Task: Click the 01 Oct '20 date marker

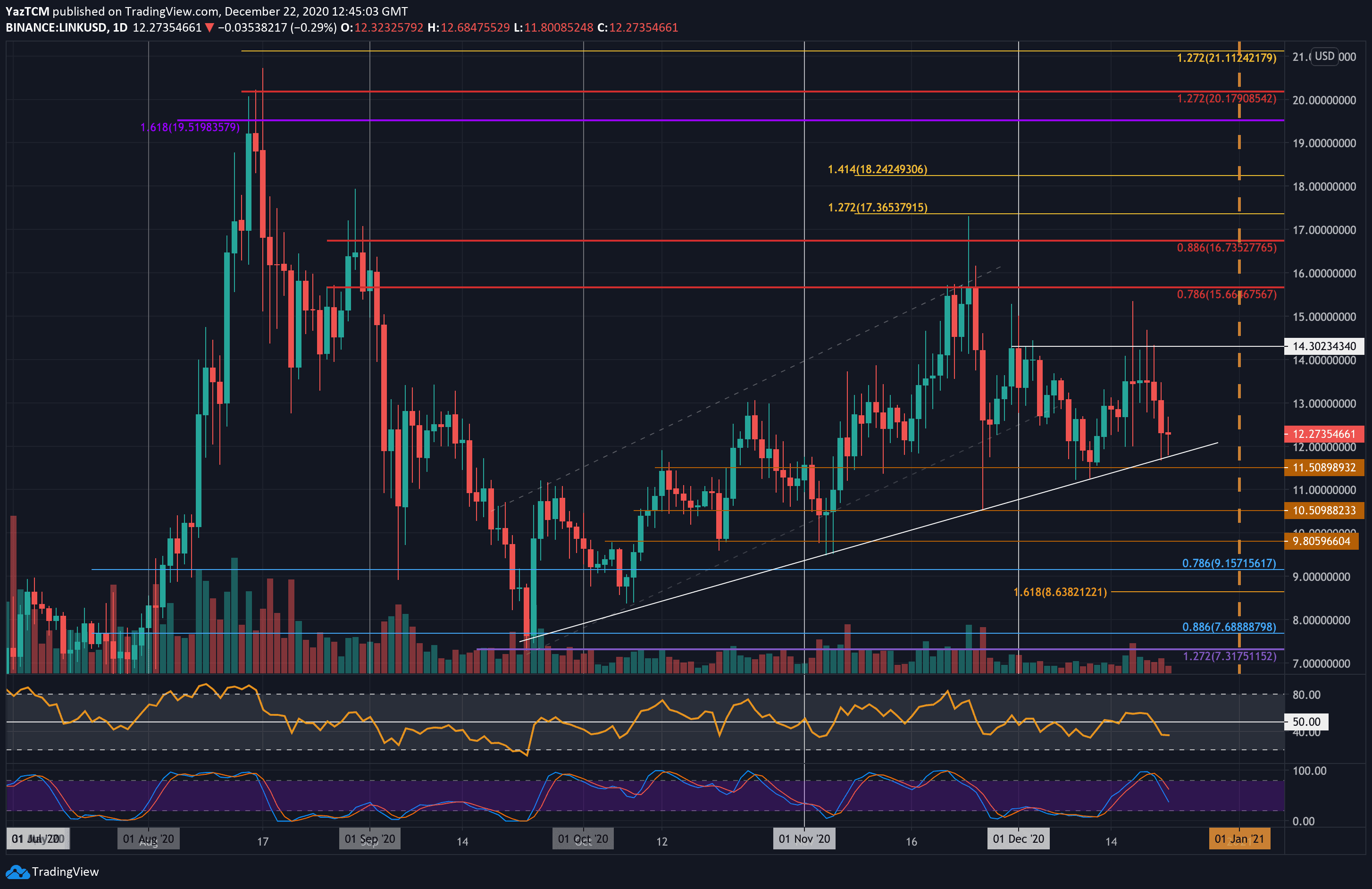Action: click(583, 839)
